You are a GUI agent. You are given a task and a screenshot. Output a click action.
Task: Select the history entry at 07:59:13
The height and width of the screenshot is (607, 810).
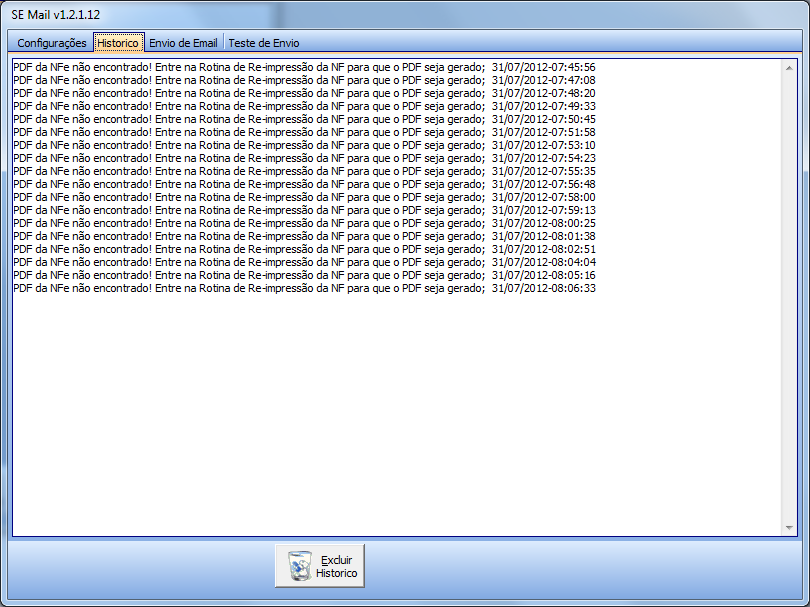point(304,210)
